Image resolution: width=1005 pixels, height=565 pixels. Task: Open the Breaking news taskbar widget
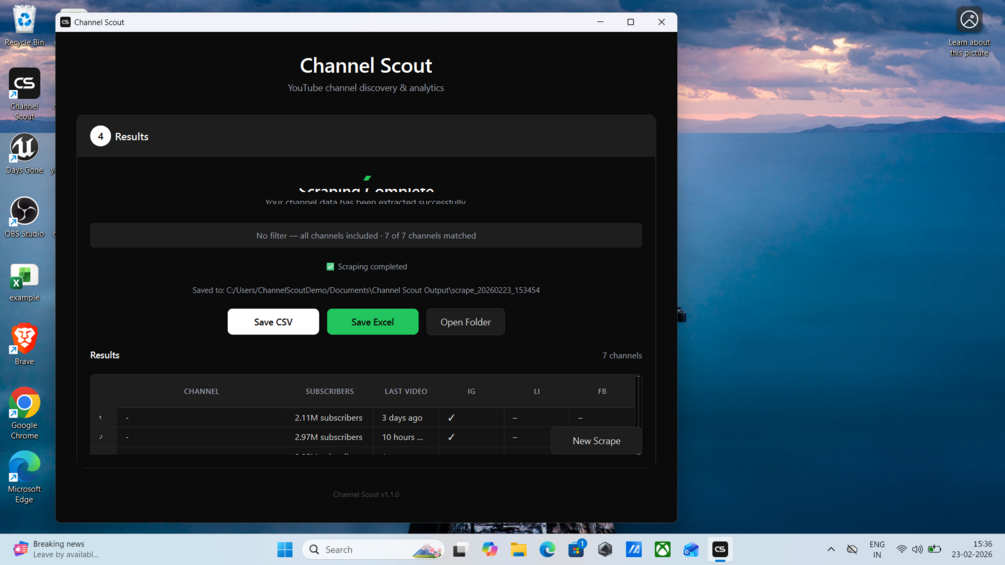click(x=58, y=550)
